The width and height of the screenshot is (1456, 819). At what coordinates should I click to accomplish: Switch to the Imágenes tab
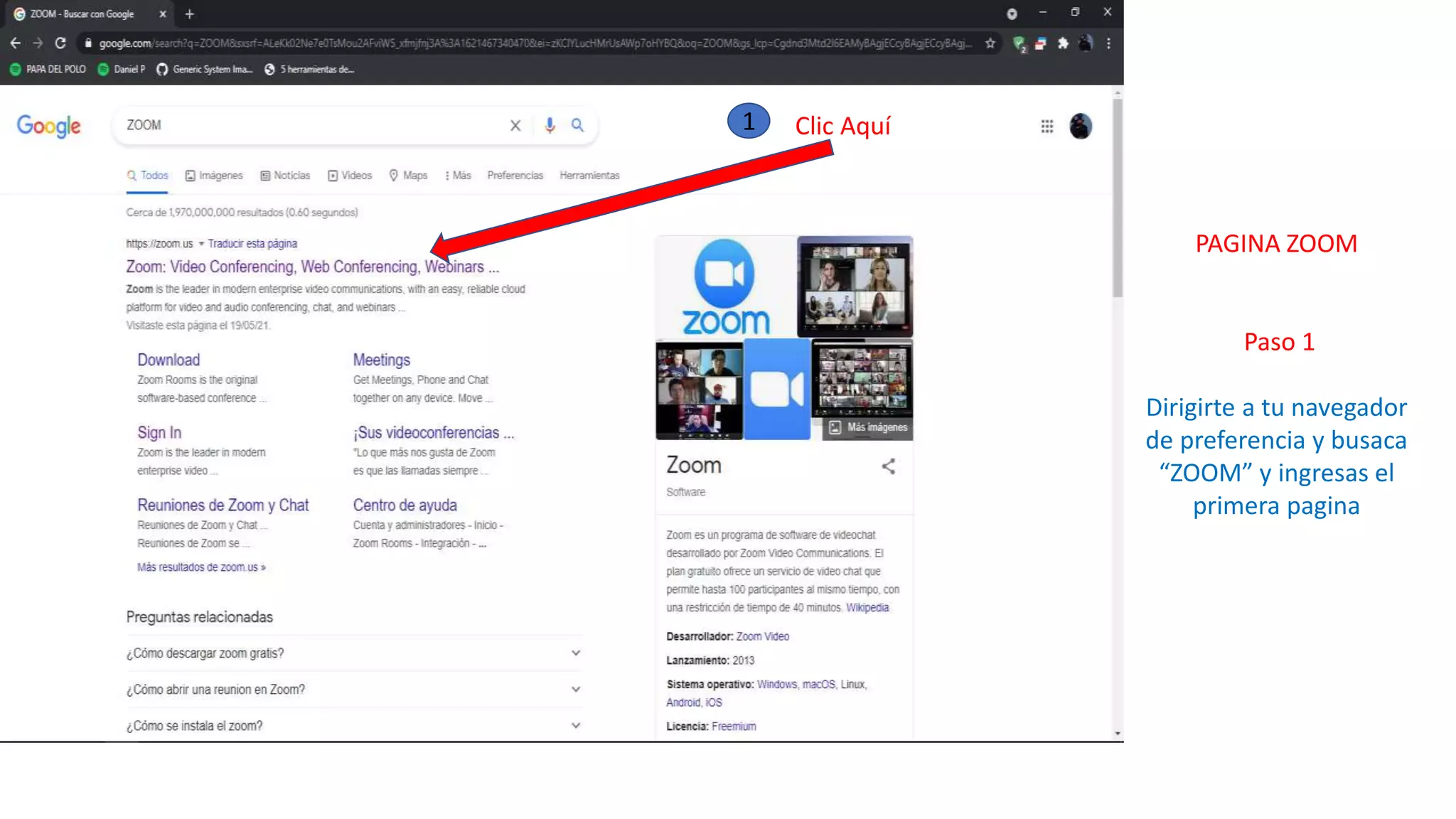214,176
